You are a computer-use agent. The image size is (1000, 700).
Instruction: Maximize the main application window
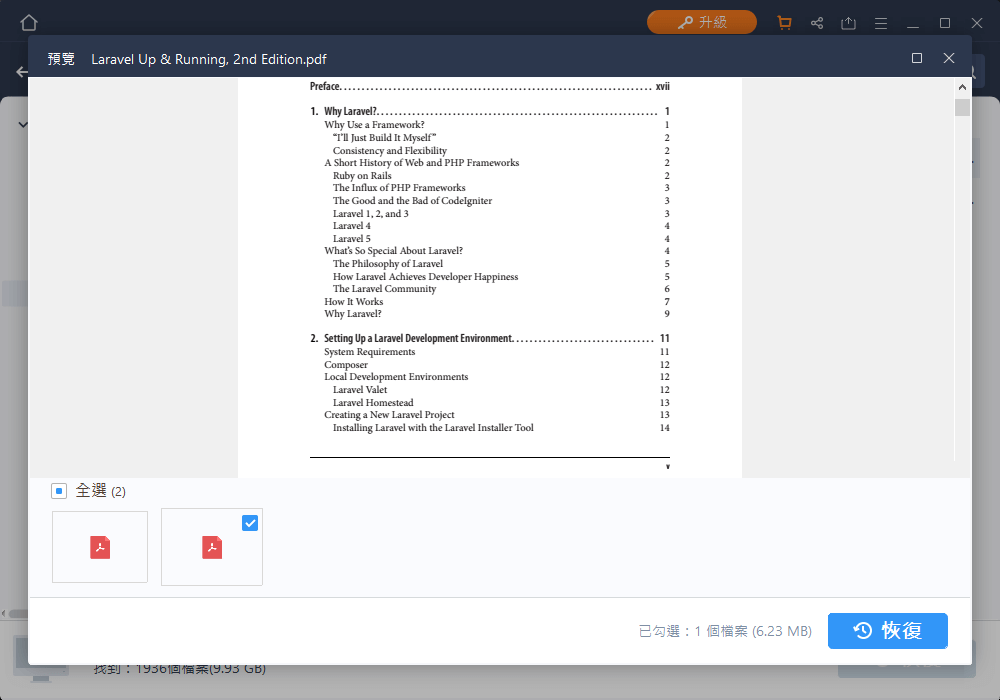click(945, 23)
